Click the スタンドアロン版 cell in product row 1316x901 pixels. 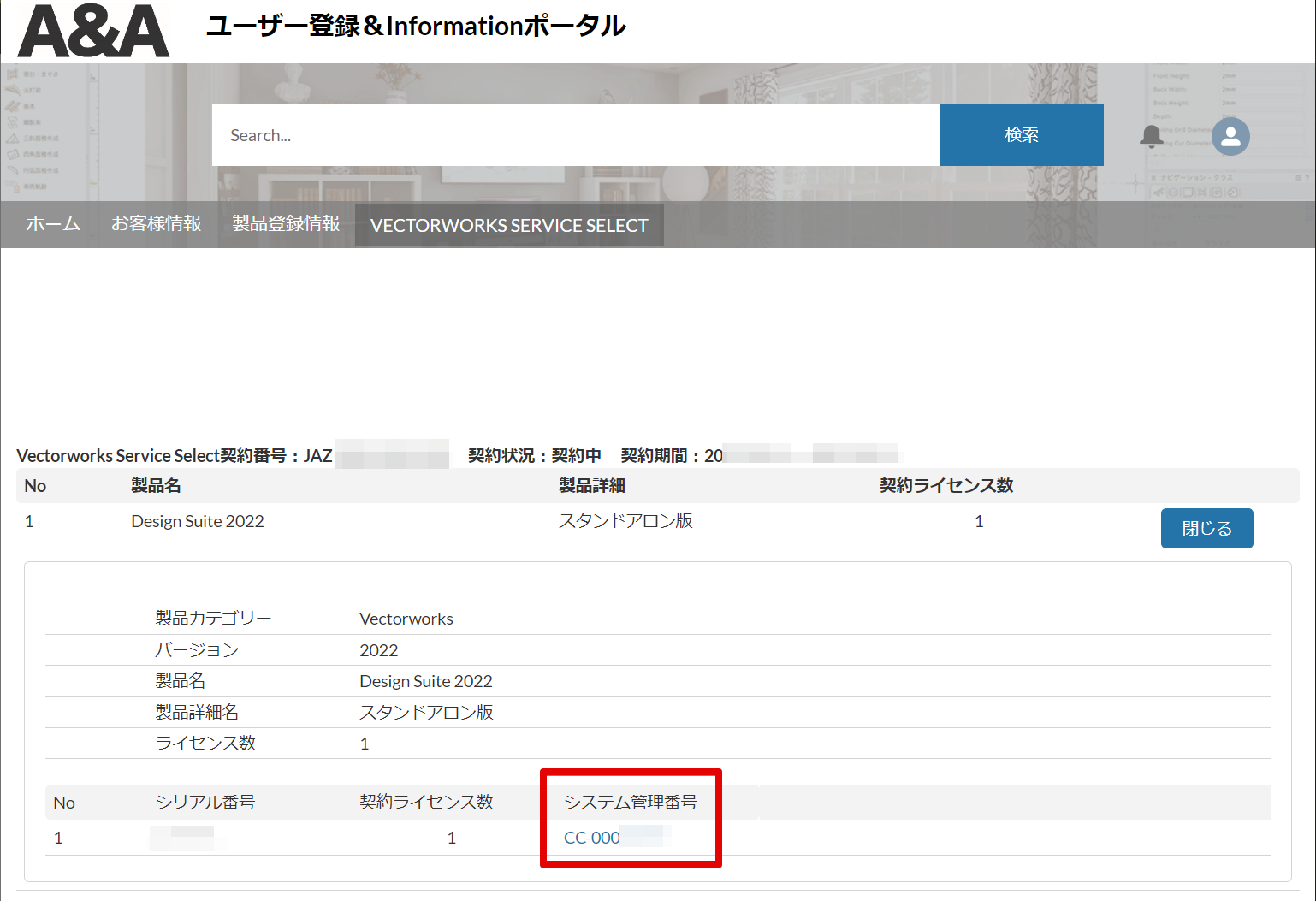pos(625,521)
